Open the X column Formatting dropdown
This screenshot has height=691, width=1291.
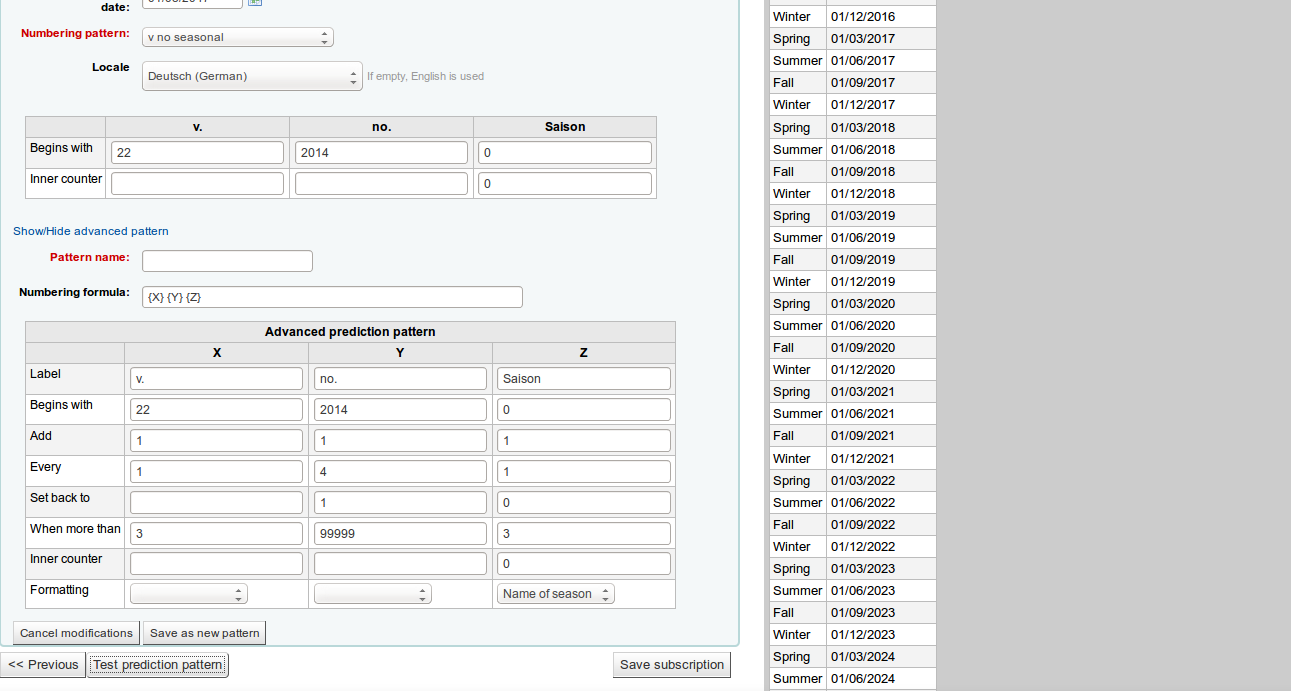click(x=188, y=594)
